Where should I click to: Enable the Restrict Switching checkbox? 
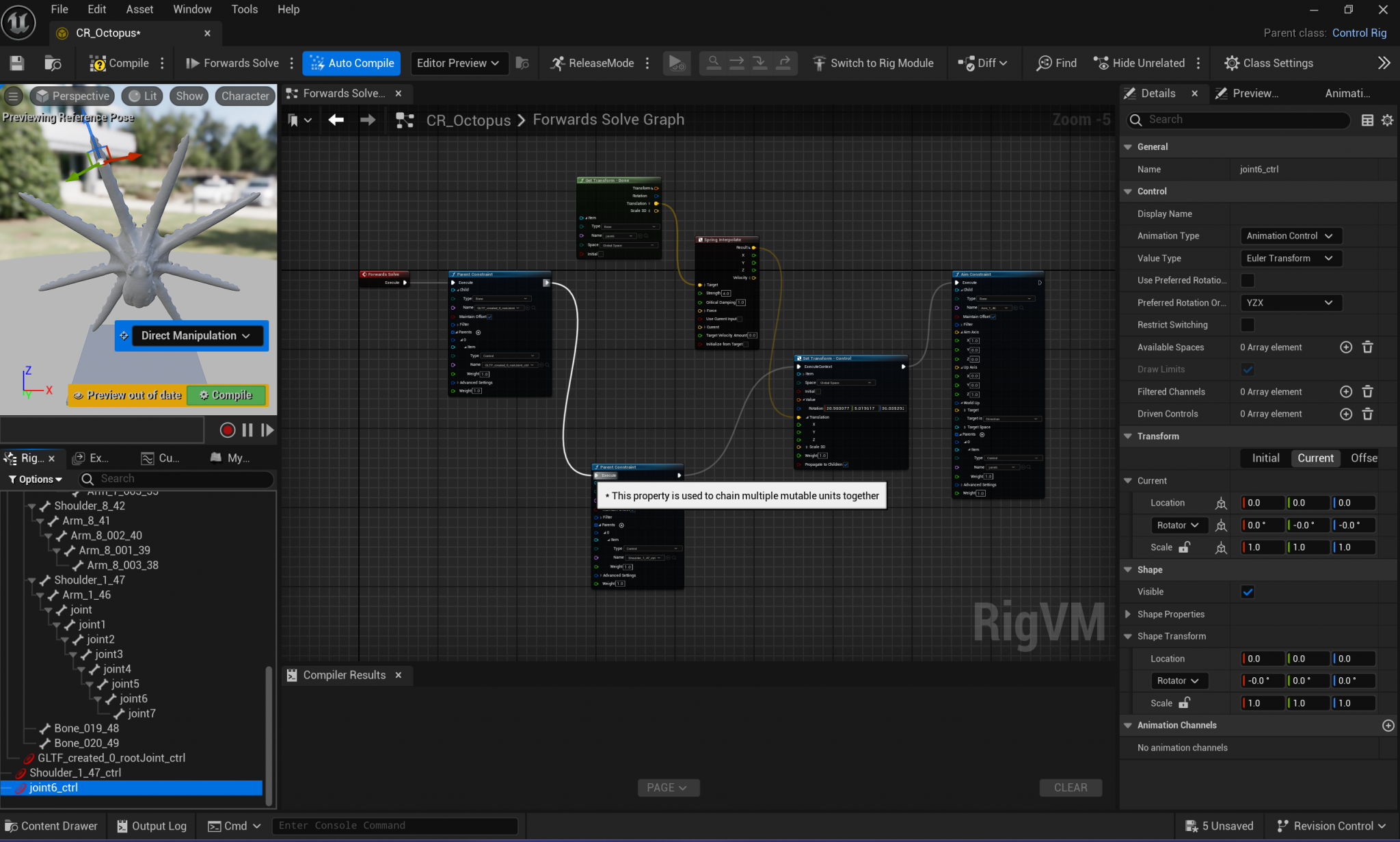[x=1247, y=325]
